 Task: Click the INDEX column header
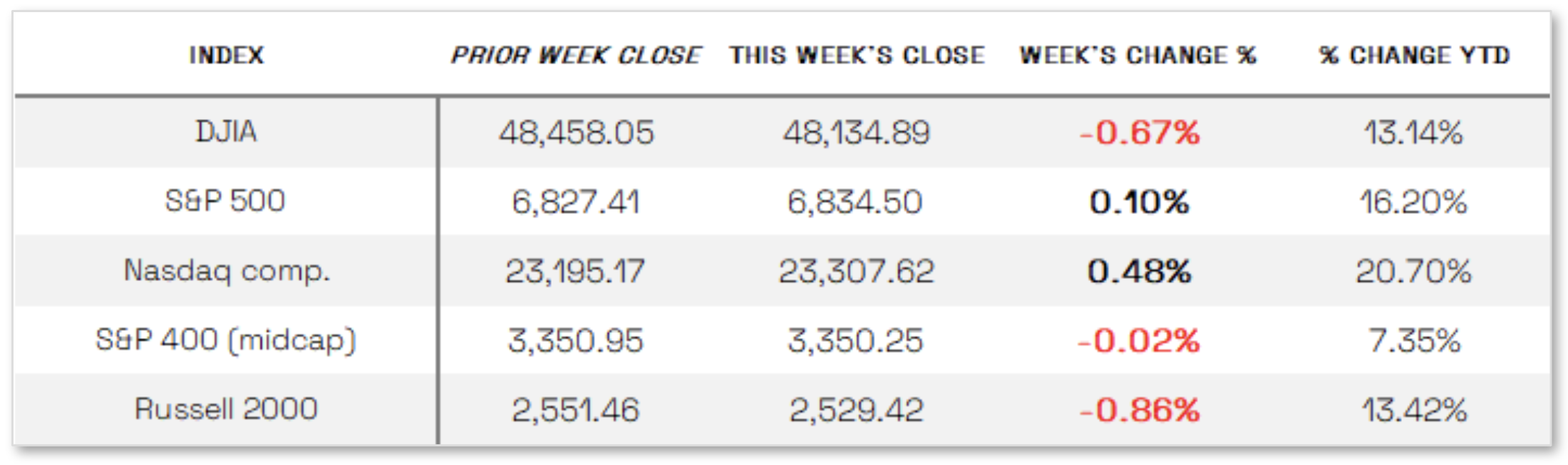pyautogui.click(x=226, y=55)
